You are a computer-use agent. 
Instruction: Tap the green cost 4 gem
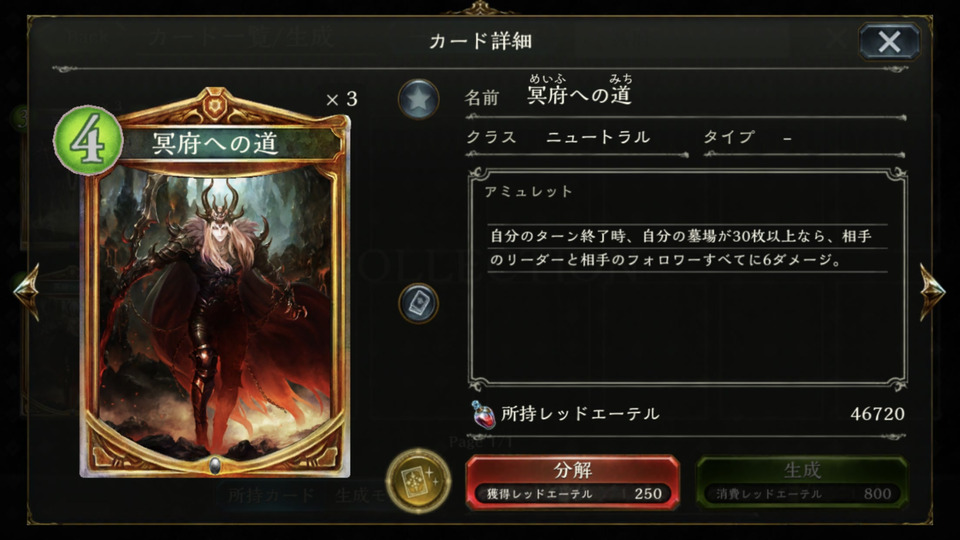88,141
